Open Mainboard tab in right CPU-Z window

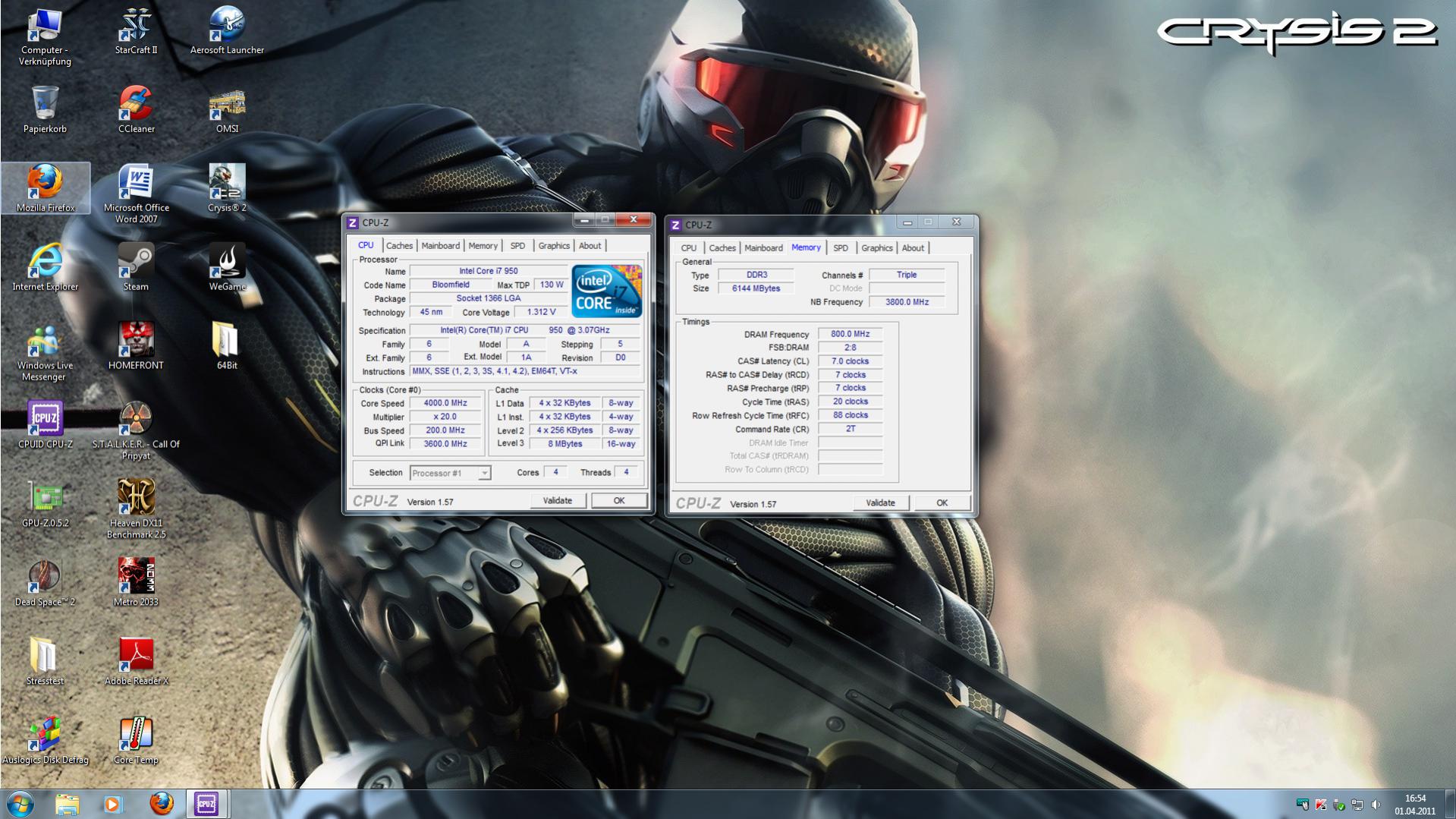(x=763, y=248)
